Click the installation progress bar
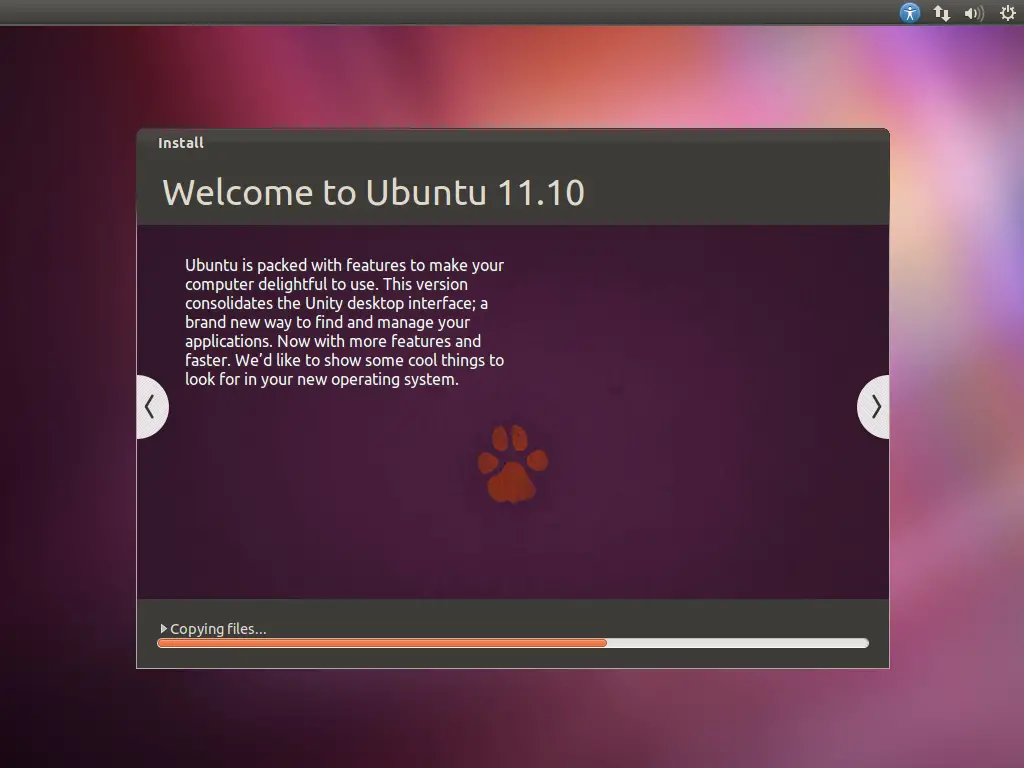Viewport: 1024px width, 768px height. click(513, 643)
